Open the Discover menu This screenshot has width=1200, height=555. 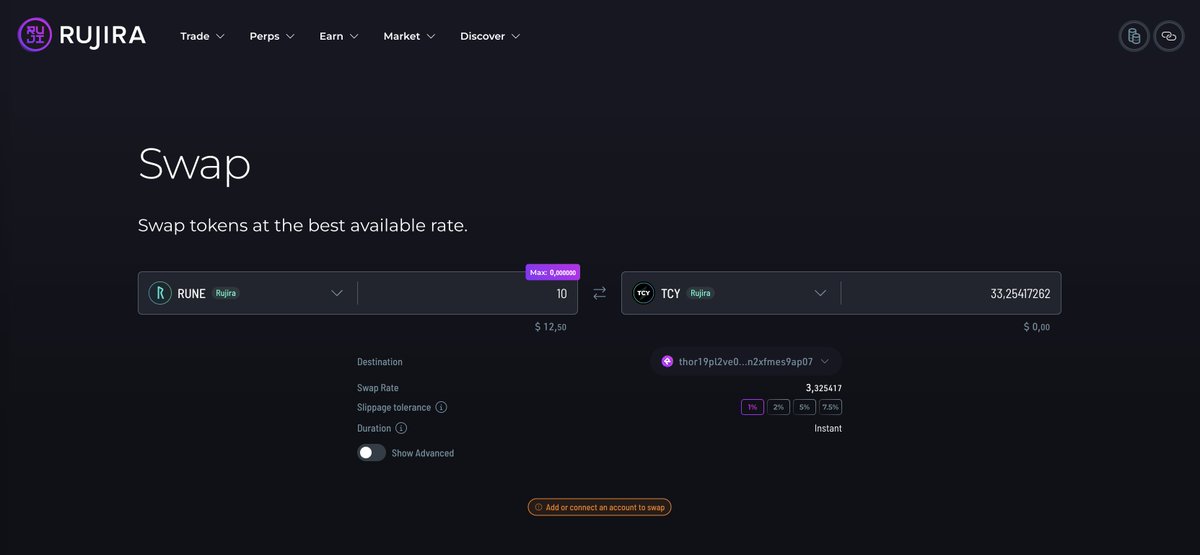(x=490, y=36)
